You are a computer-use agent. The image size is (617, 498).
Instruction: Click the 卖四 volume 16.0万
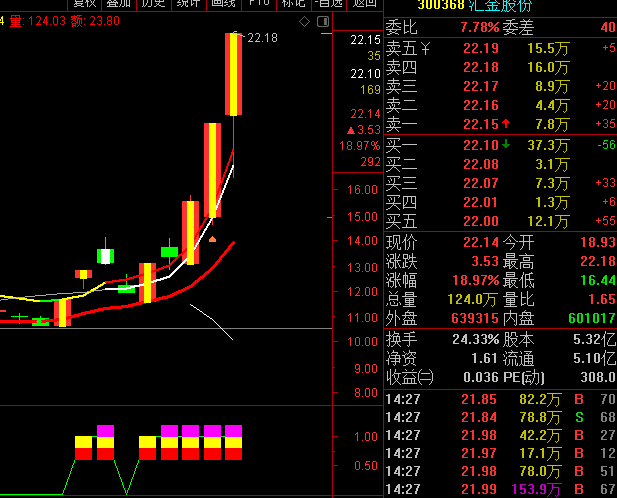(x=548, y=68)
